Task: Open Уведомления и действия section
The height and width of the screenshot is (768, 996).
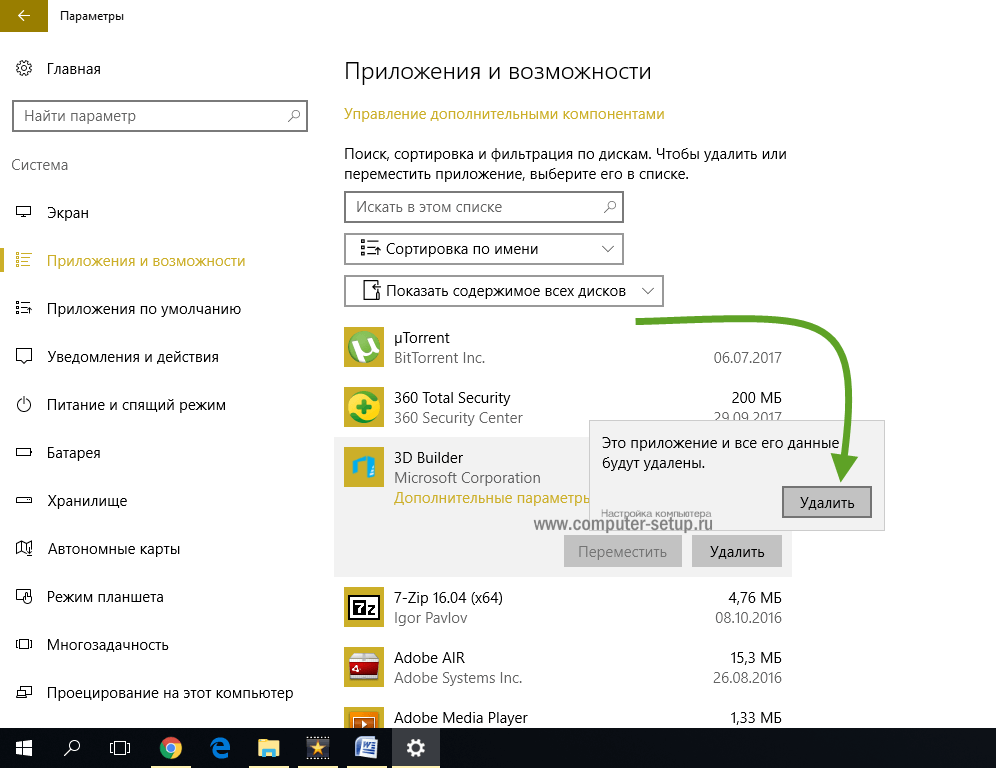Action: 132,357
